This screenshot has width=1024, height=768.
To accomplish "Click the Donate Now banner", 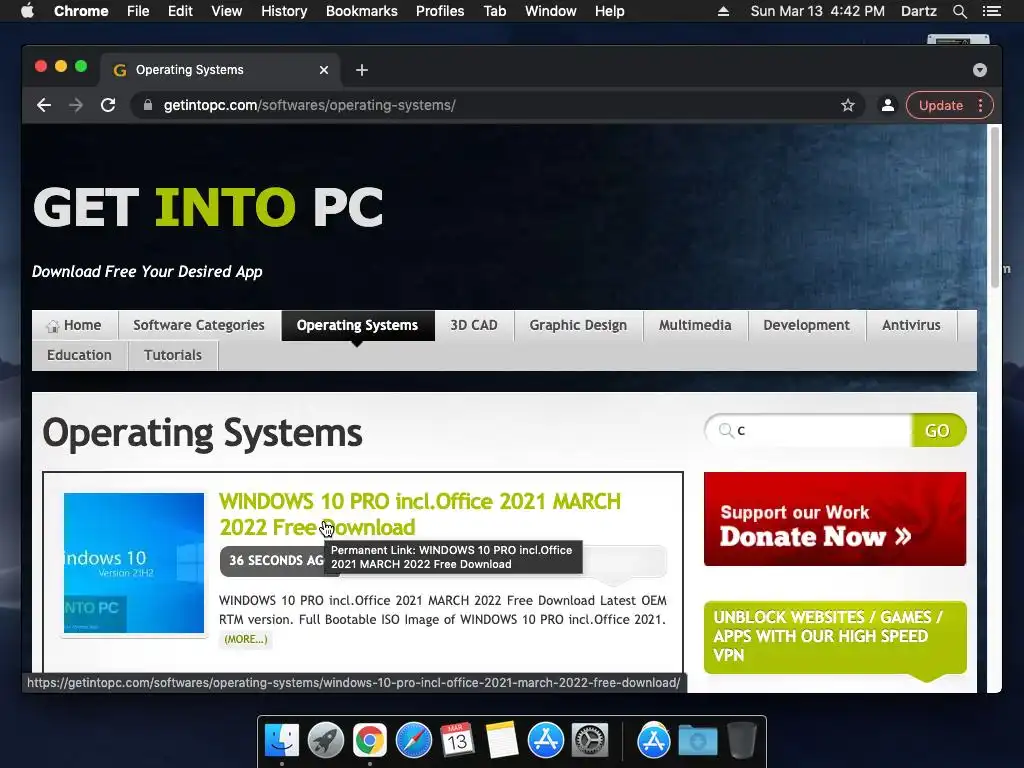I will pyautogui.click(x=835, y=519).
